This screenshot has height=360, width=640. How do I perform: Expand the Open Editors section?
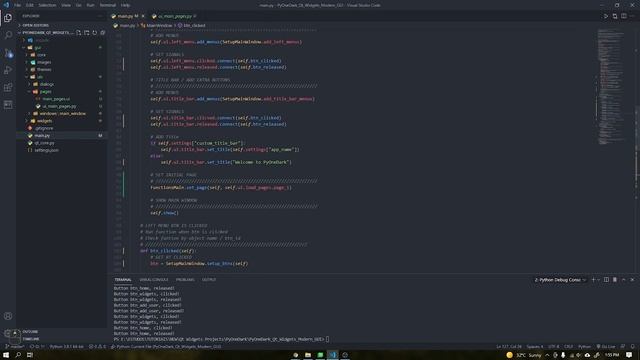point(61,25)
